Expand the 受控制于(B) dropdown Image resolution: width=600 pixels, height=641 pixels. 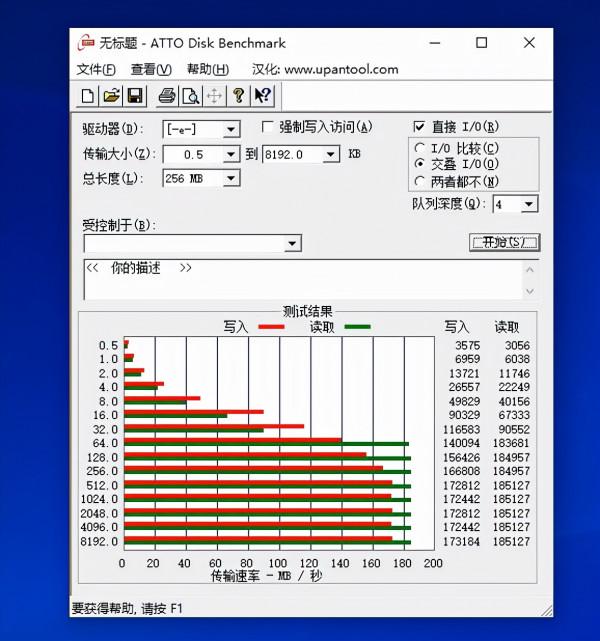tap(292, 244)
